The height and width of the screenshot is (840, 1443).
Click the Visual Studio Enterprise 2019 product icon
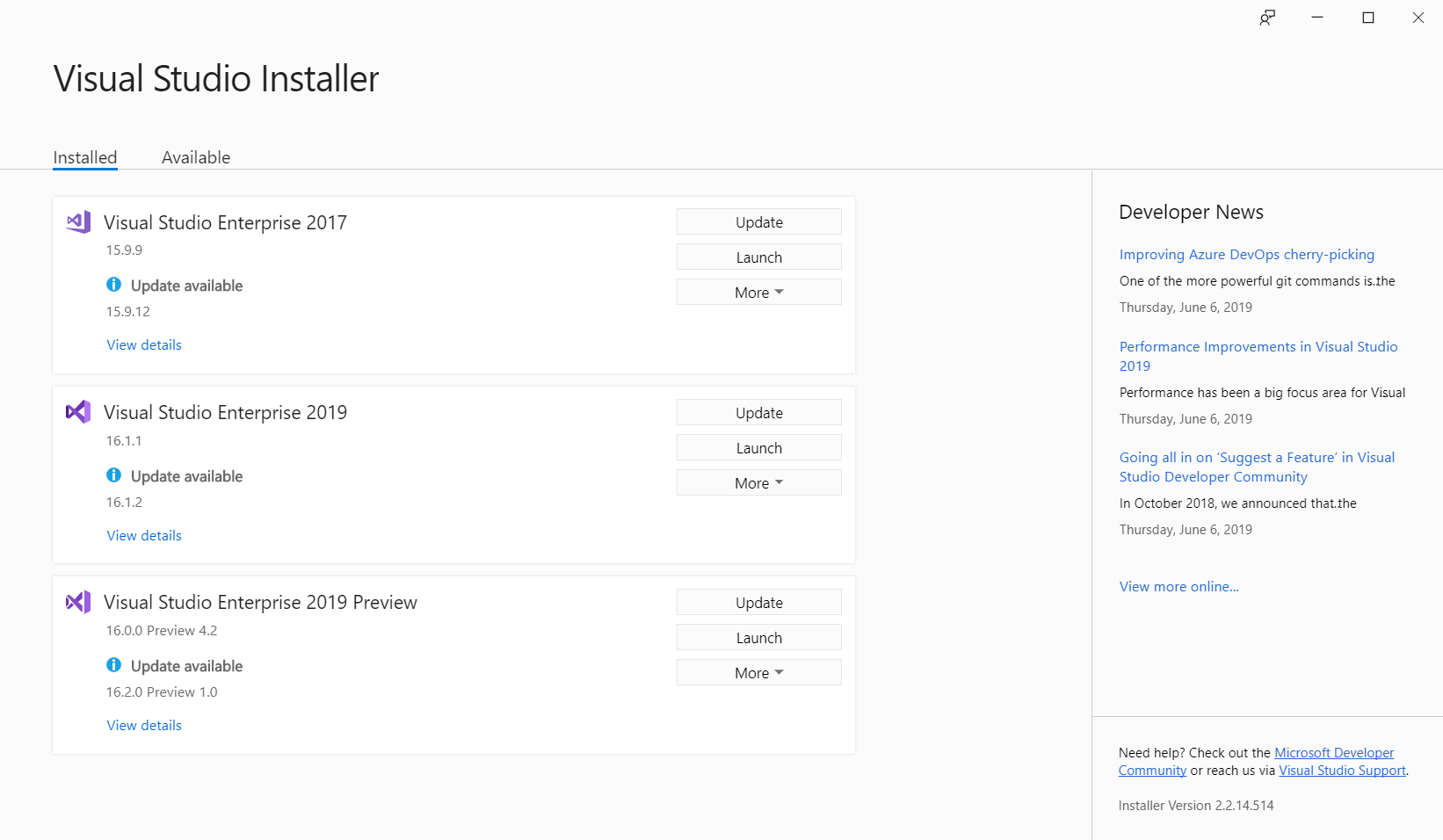(78, 412)
